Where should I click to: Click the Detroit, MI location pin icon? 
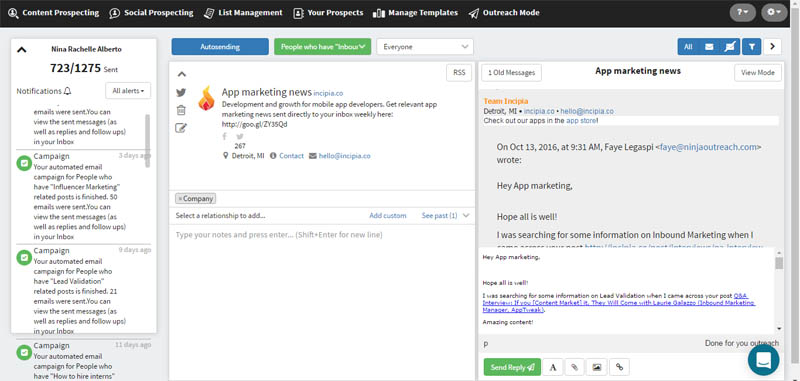(x=226, y=156)
